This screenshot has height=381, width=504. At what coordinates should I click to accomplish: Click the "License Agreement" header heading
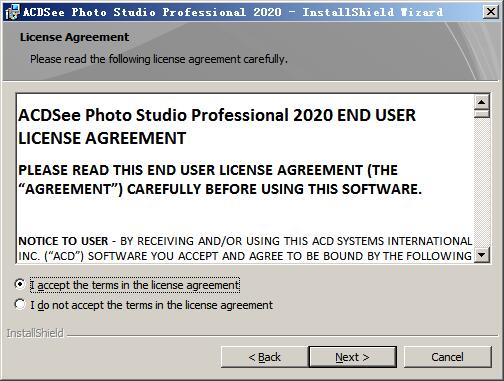74,37
